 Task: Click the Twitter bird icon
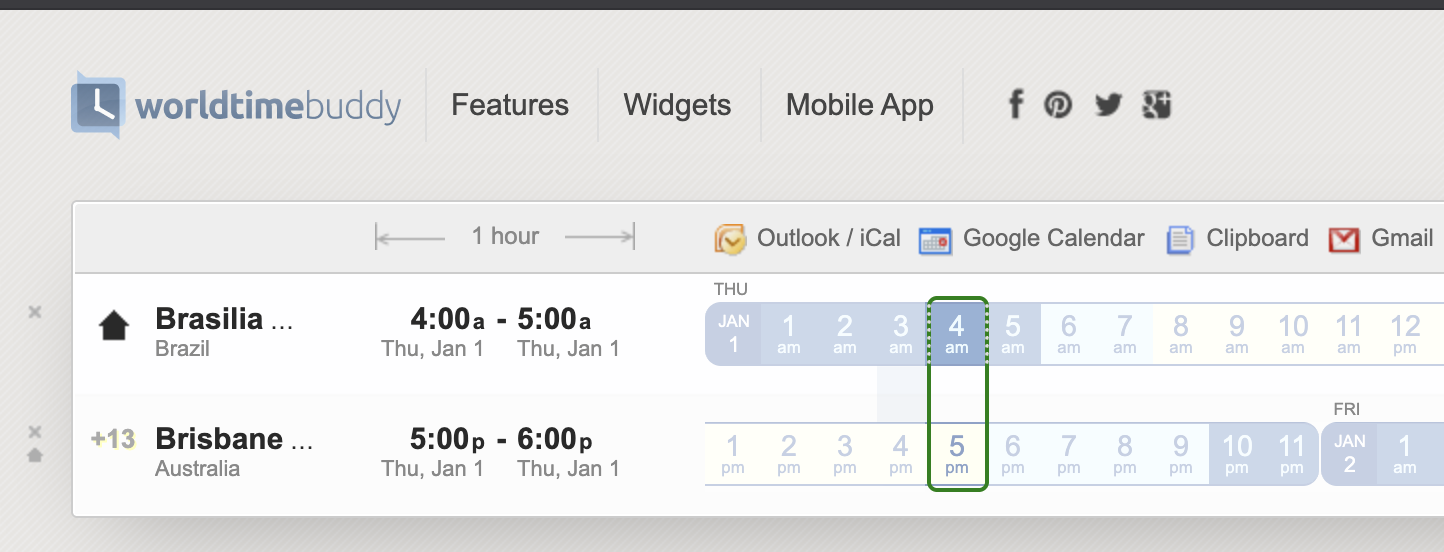1108,104
